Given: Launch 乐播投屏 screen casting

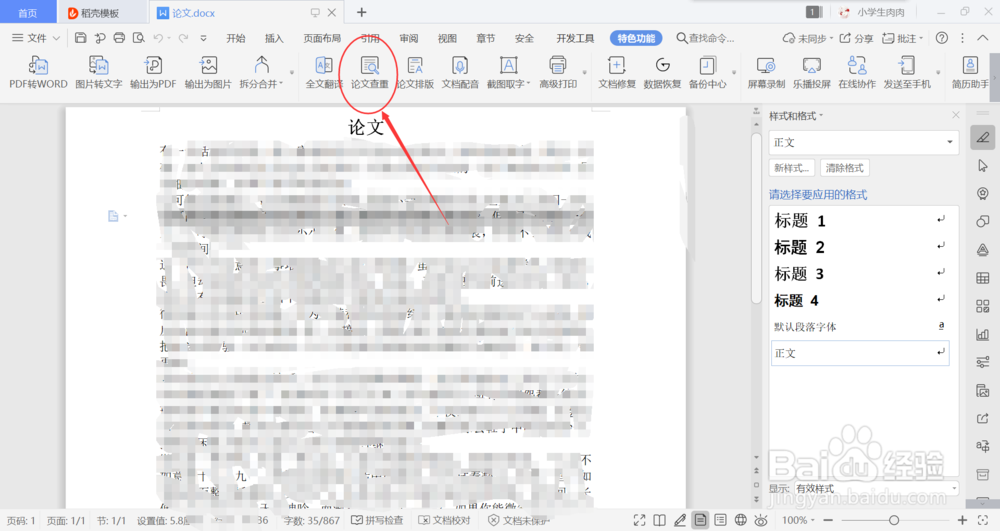Looking at the screenshot, I should click(x=812, y=73).
